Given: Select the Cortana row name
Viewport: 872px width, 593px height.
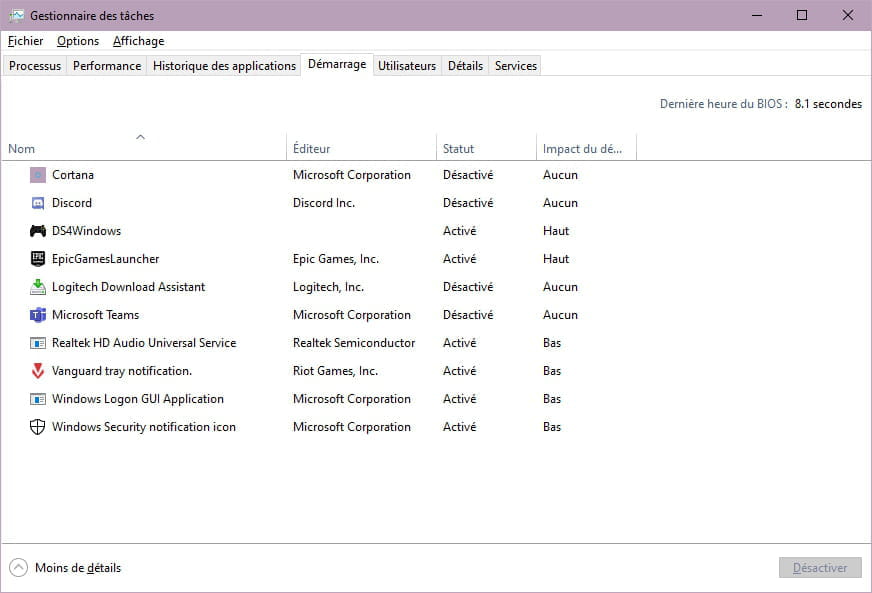Looking at the screenshot, I should click(x=73, y=175).
